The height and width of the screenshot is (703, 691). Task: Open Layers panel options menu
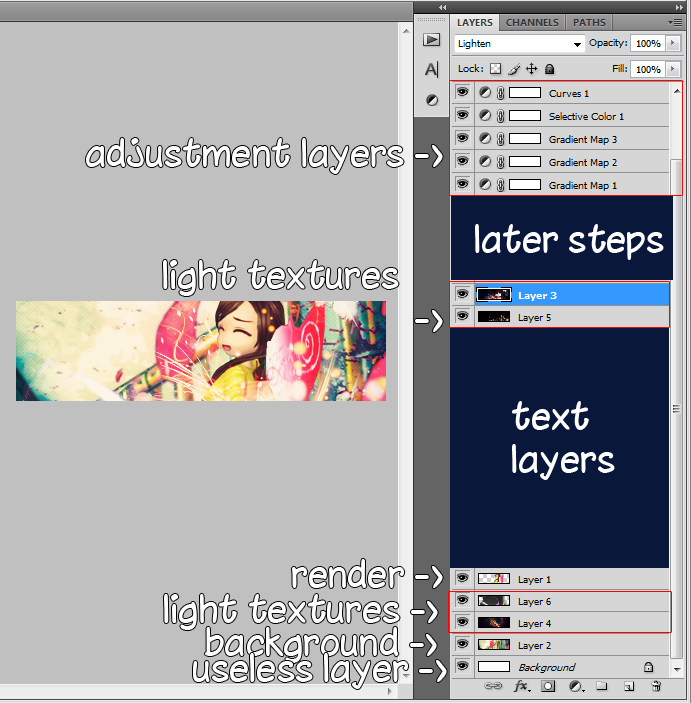pos(675,22)
